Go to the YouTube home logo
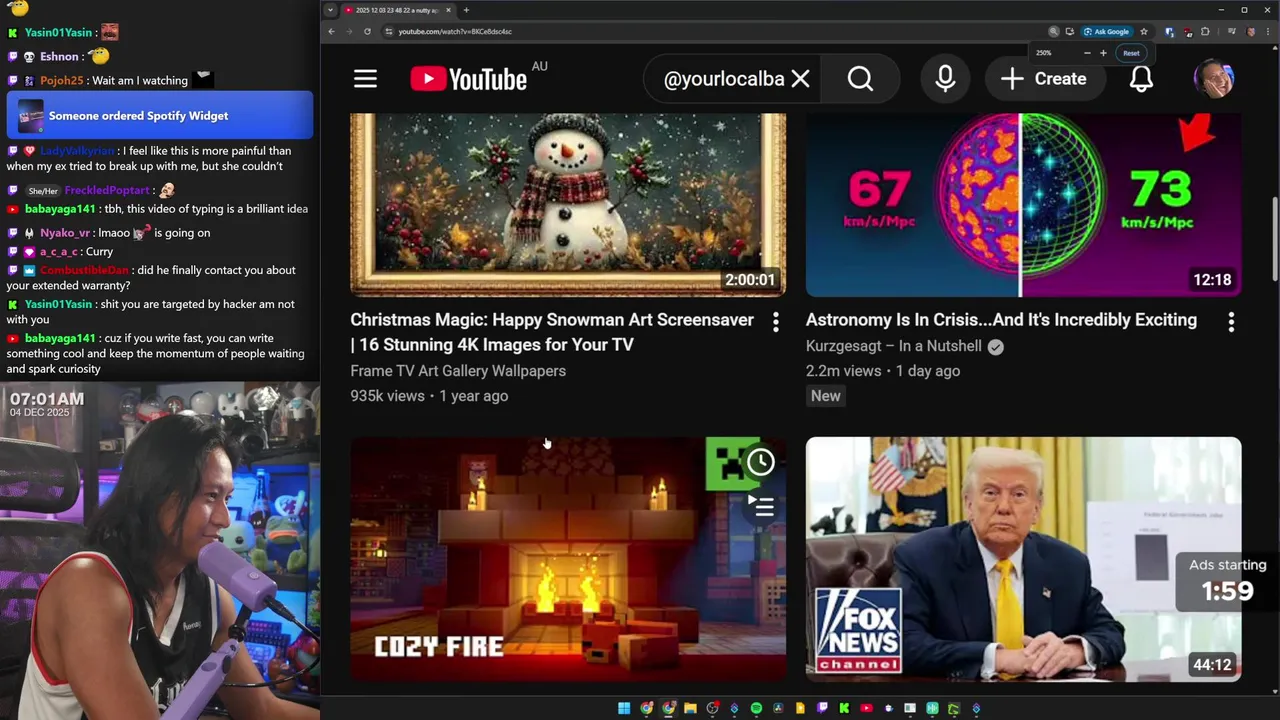Image resolution: width=1280 pixels, height=720 pixels. 469,79
